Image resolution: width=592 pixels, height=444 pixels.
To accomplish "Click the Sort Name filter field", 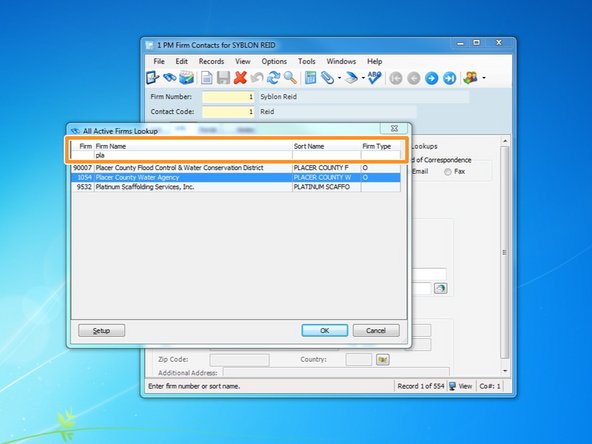I will coord(327,155).
